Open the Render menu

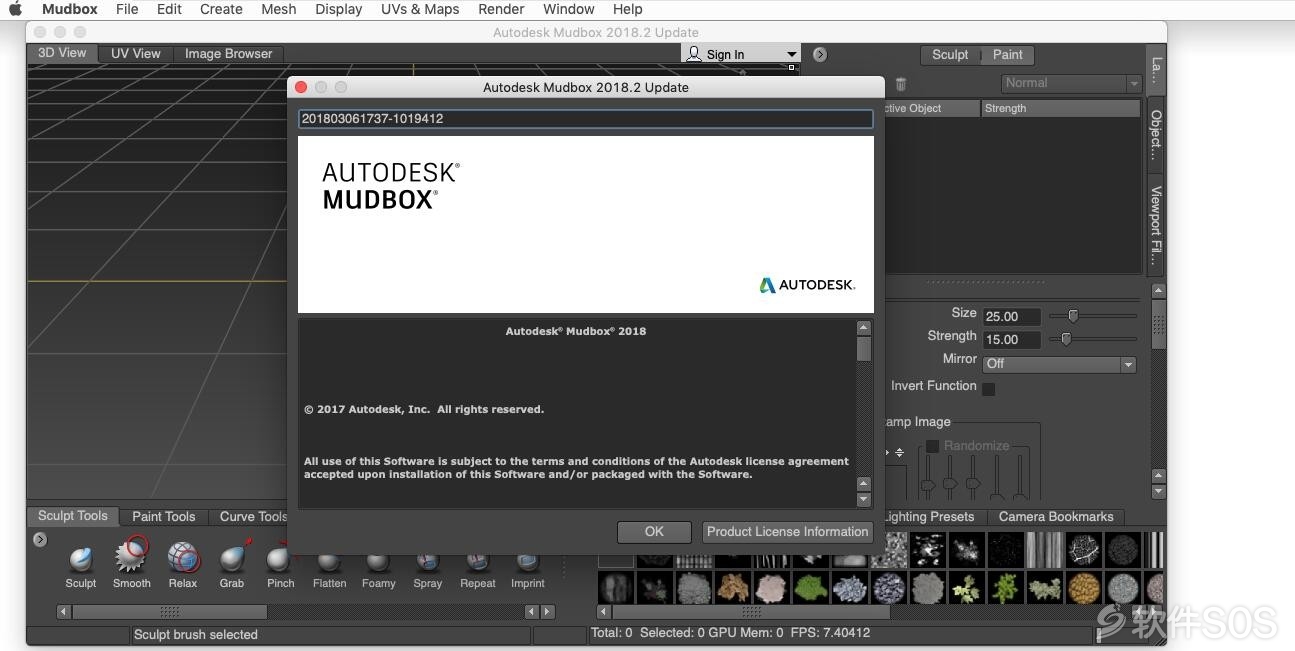point(501,9)
